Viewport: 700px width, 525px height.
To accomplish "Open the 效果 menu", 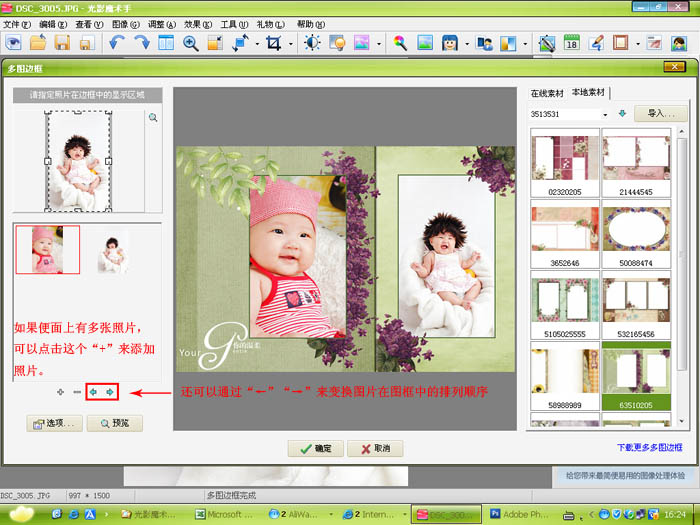I will [x=198, y=24].
